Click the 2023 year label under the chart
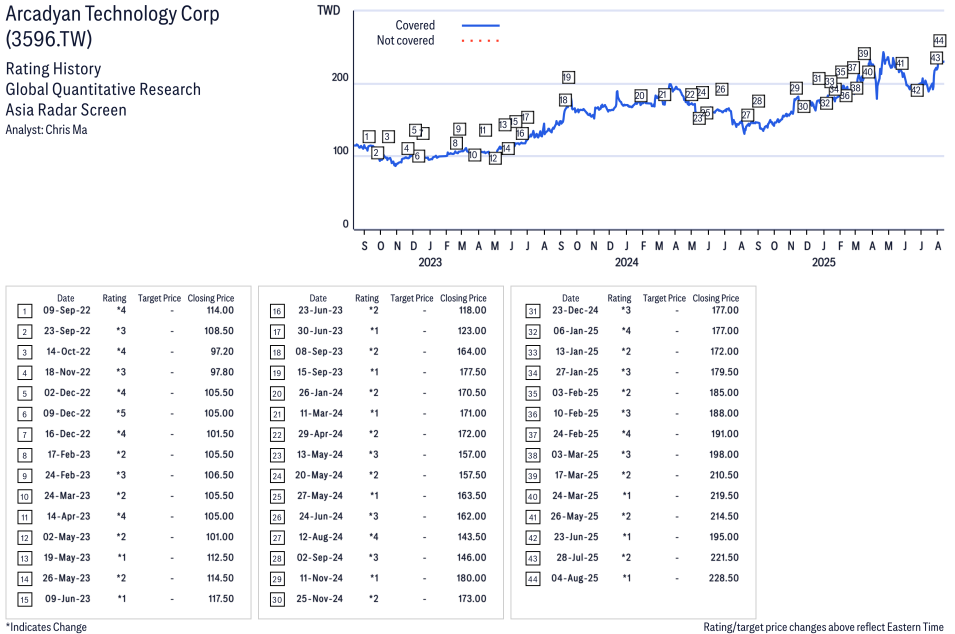This screenshot has height=634, width=955. (430, 262)
